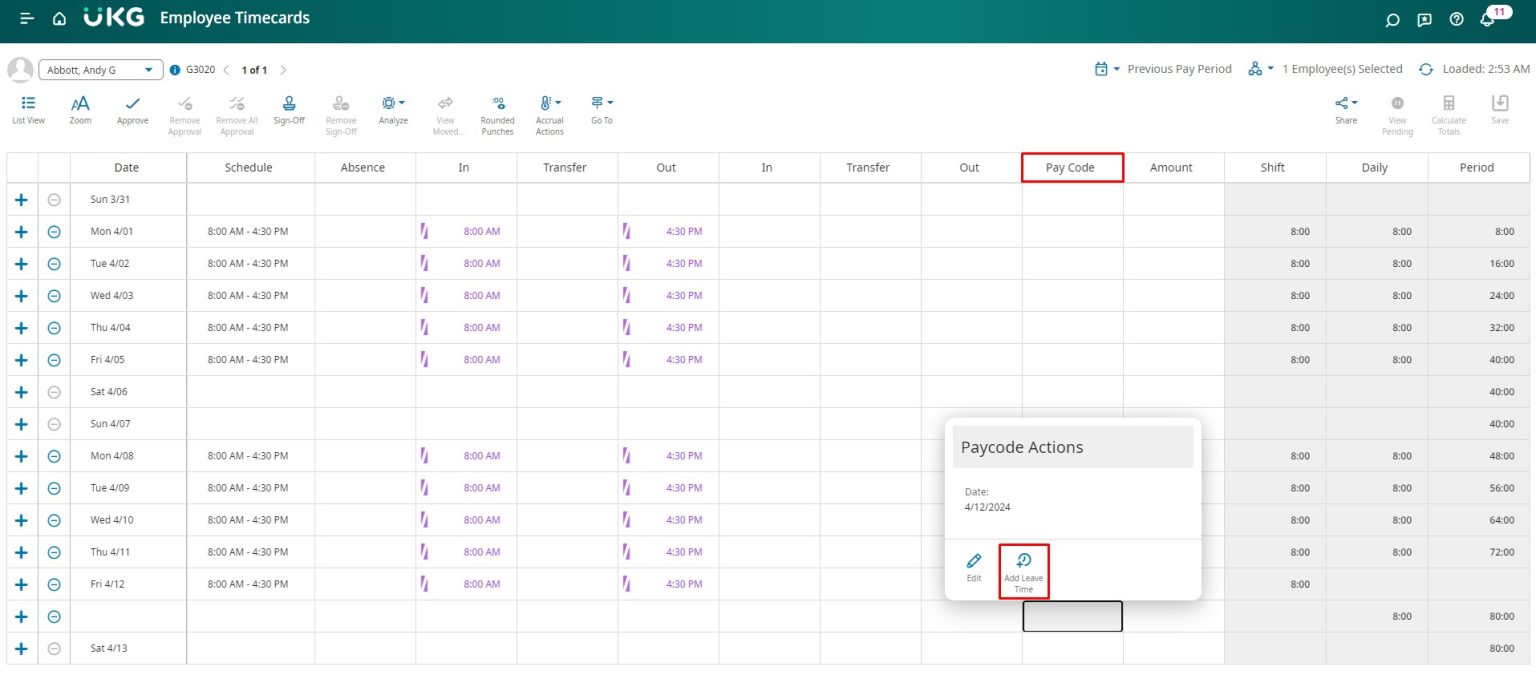Expand the hamburger menu top left
The image size is (1536, 687).
27,18
